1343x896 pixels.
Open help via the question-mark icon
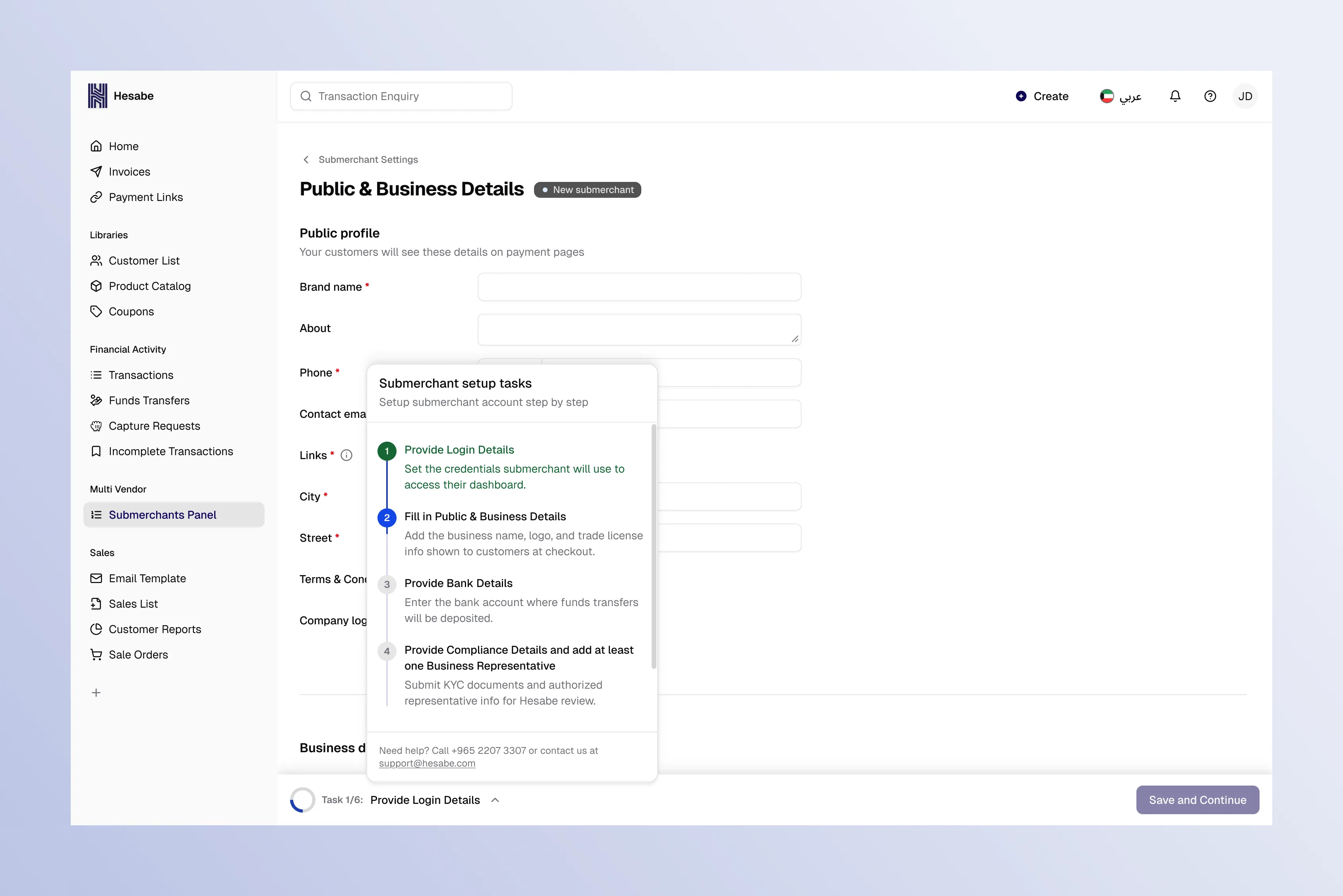click(1210, 96)
